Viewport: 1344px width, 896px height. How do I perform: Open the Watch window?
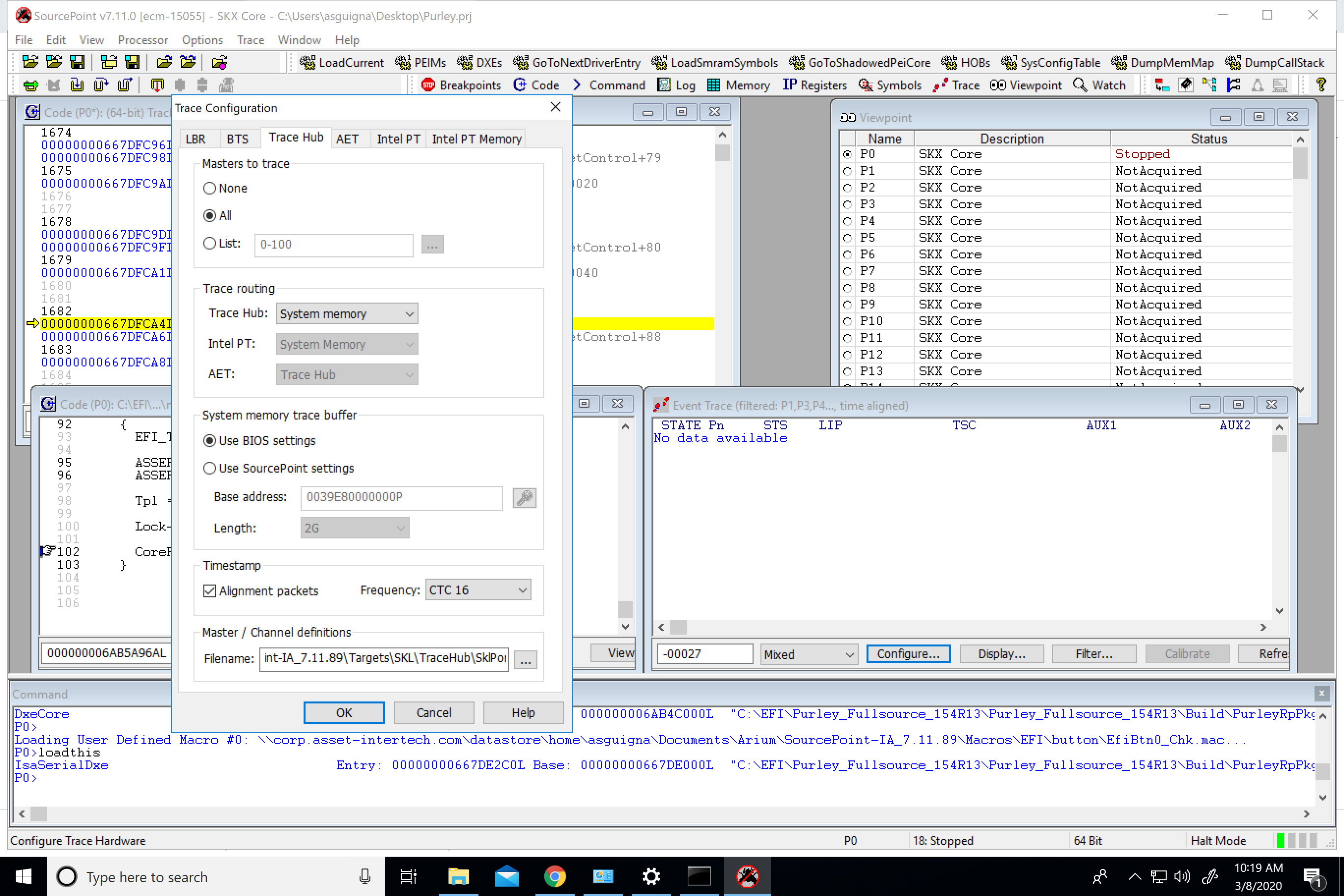pyautogui.click(x=1099, y=85)
